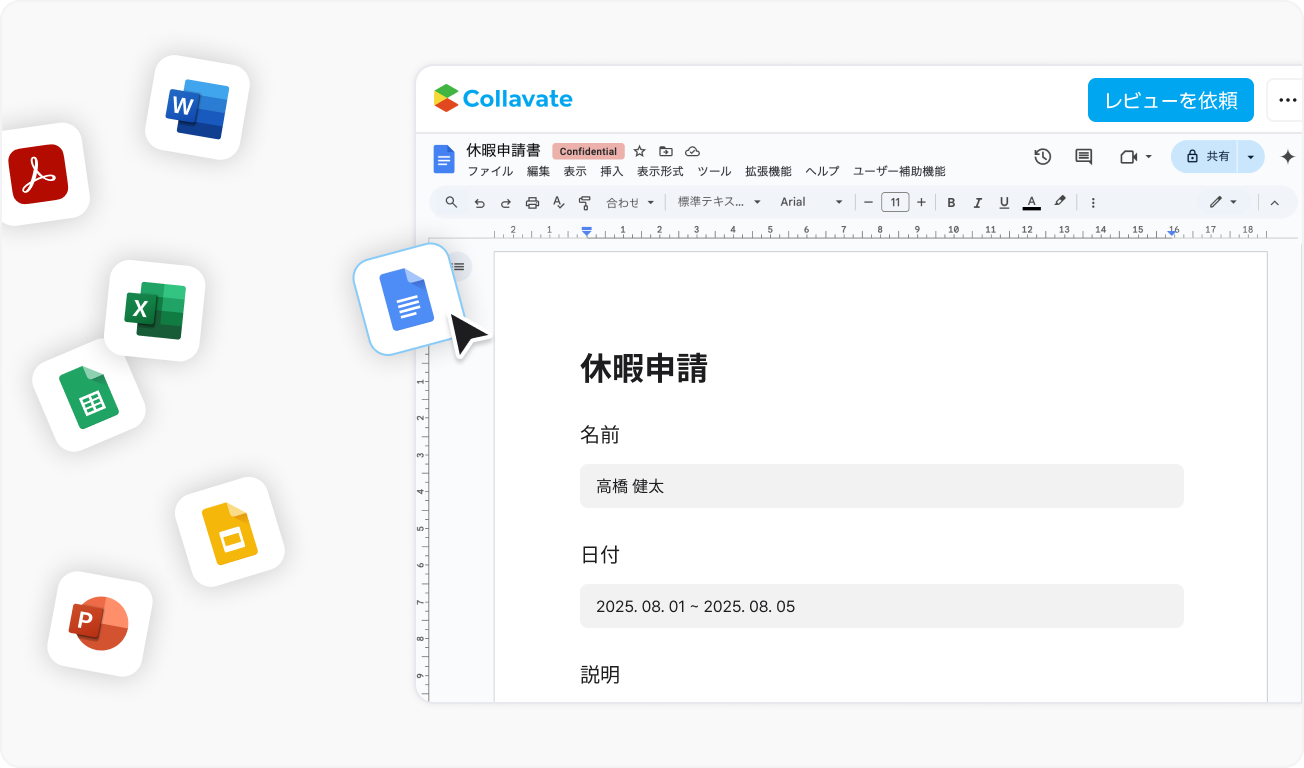This screenshot has width=1304, height=768.
Task: Click the 名前 label
Action: [x=600, y=435]
